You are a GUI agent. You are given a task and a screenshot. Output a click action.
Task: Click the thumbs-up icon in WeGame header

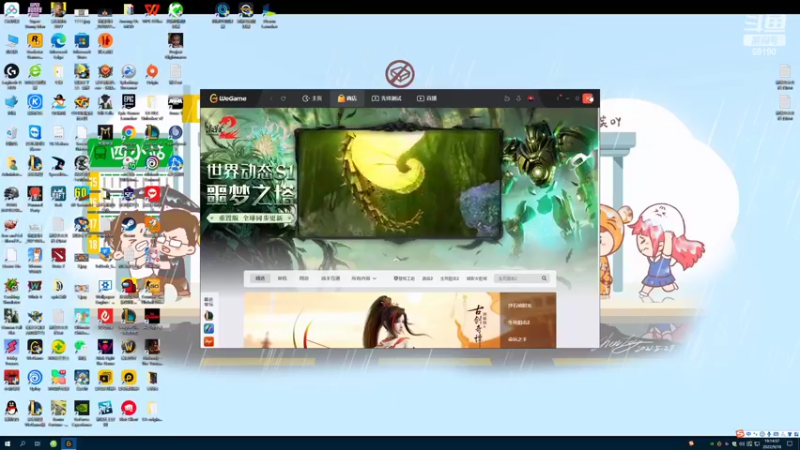(x=507, y=98)
